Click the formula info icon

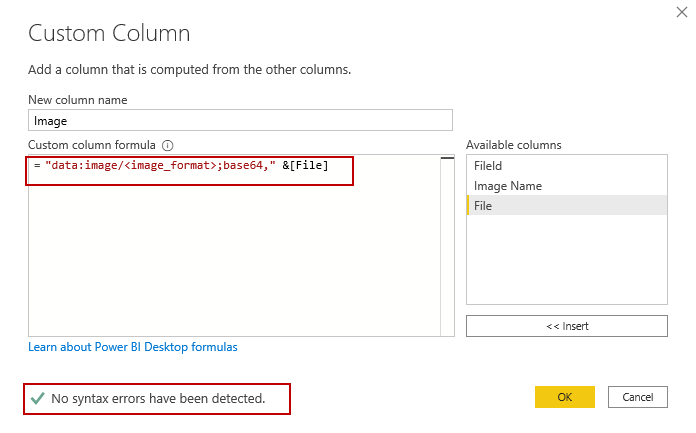click(168, 145)
